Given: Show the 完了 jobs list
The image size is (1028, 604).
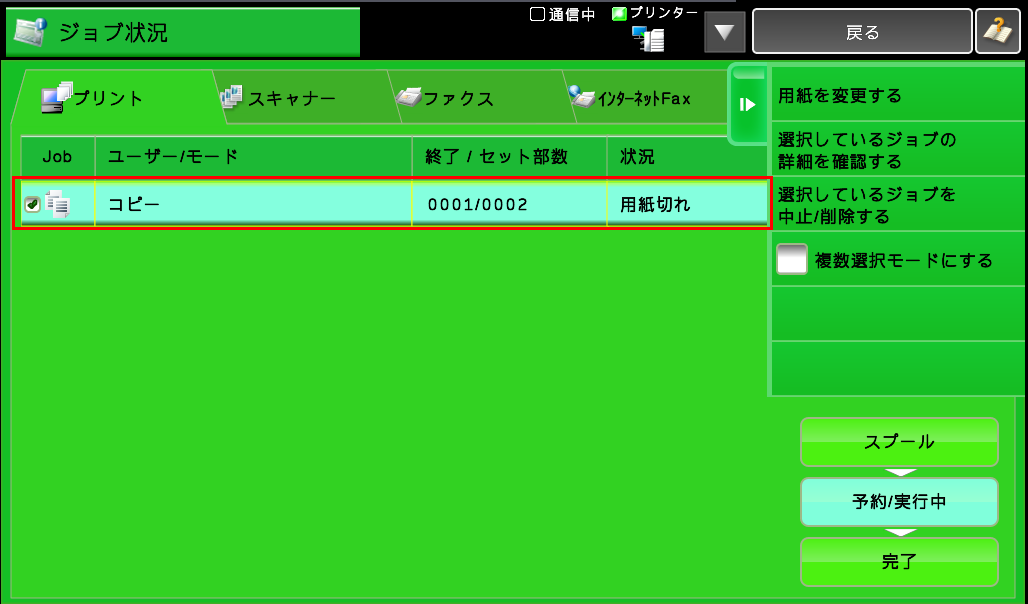Looking at the screenshot, I should coord(899,561).
